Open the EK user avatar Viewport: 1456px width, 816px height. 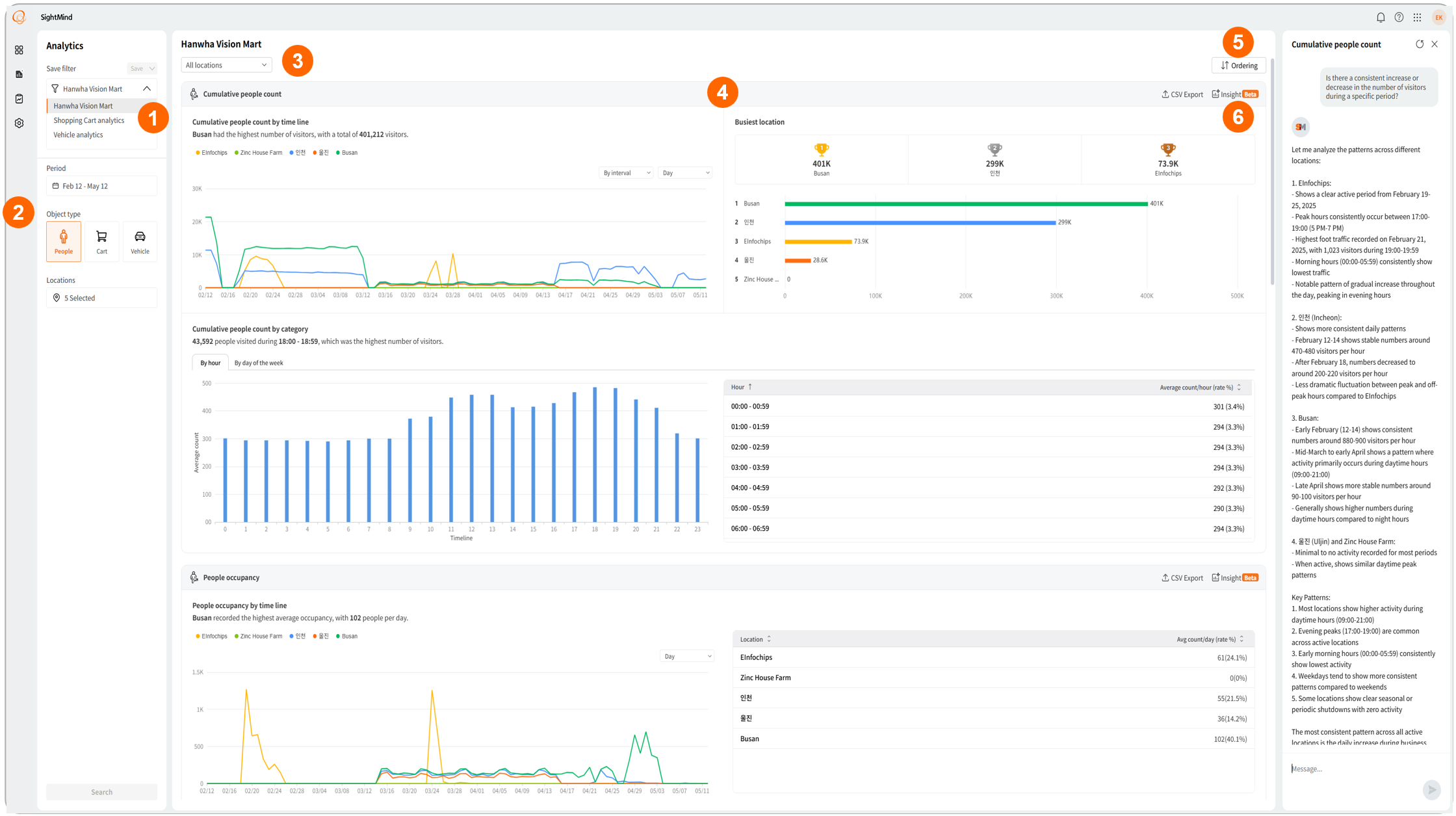click(x=1438, y=18)
